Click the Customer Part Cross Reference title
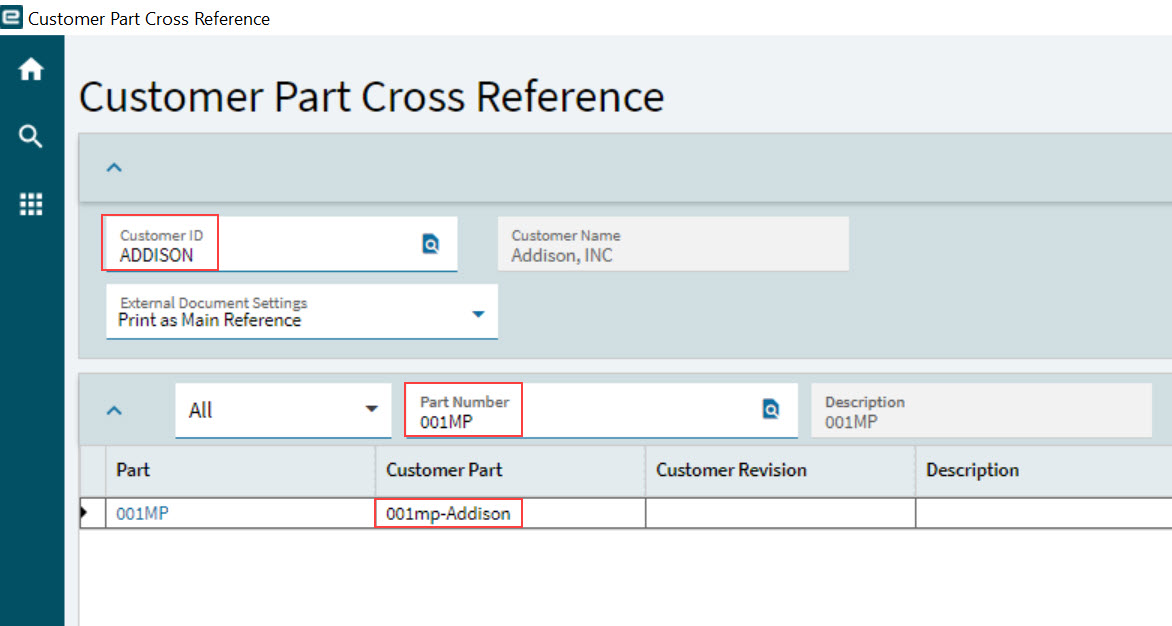Image resolution: width=1172 pixels, height=626 pixels. 371,96
